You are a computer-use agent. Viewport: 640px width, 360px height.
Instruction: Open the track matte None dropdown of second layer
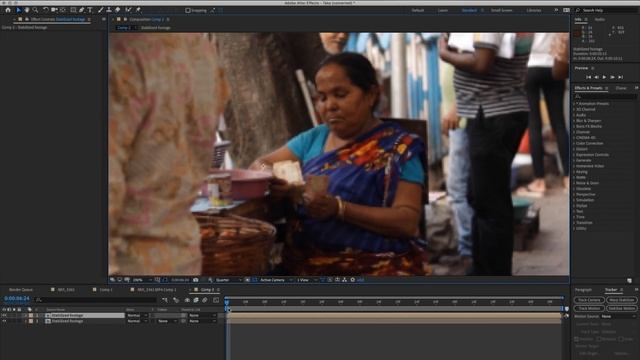[x=167, y=321]
